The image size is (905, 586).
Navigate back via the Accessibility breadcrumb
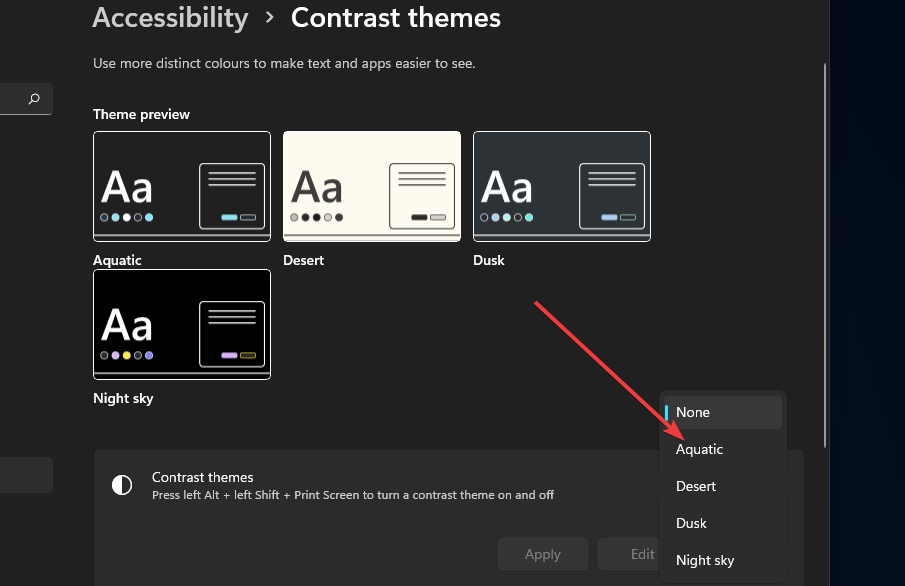coord(170,17)
